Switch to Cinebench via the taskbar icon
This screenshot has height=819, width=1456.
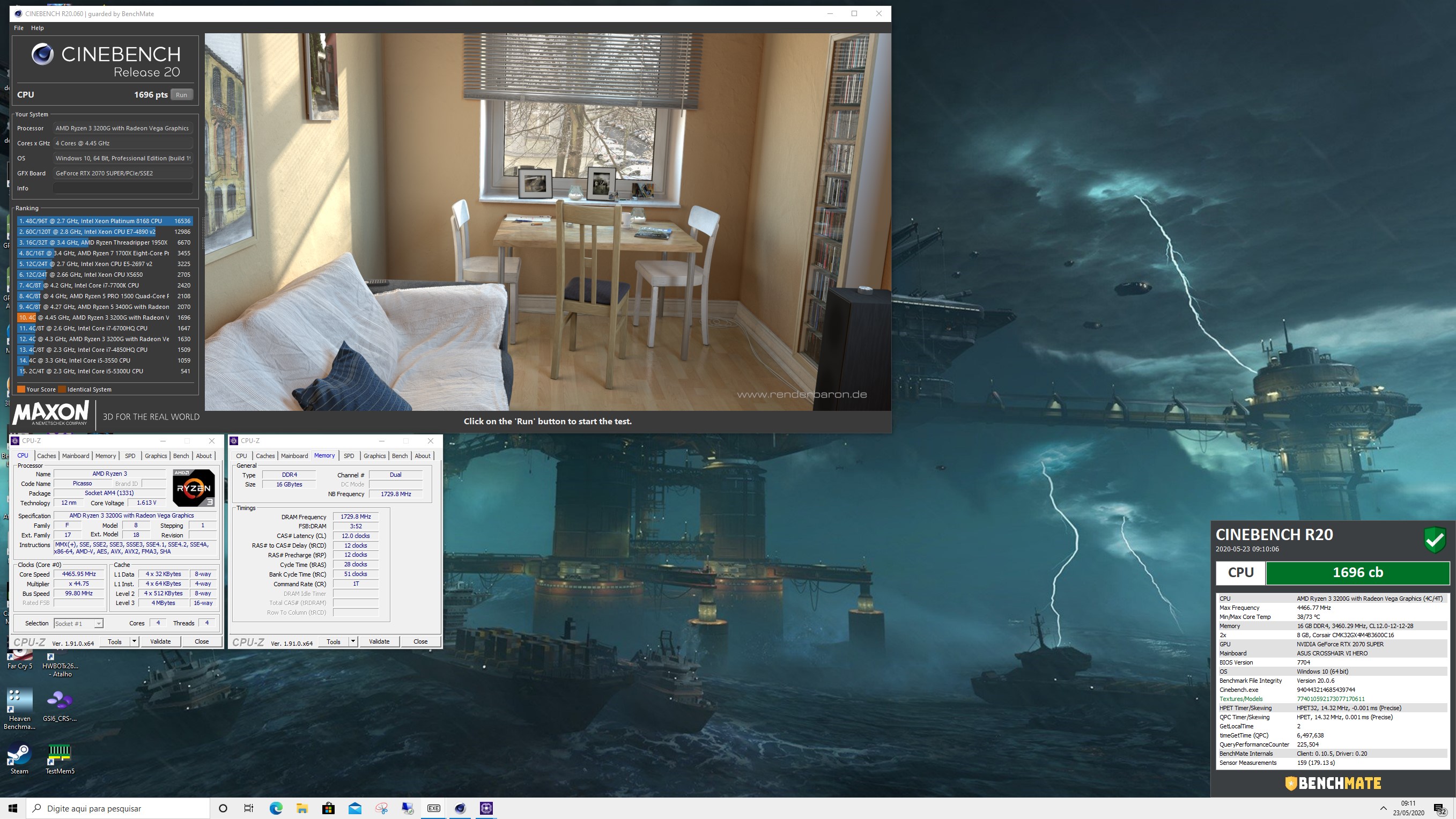click(x=460, y=808)
